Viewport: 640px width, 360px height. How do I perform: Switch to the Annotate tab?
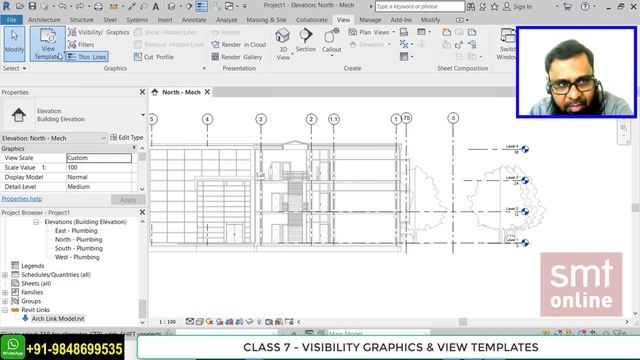(x=194, y=20)
